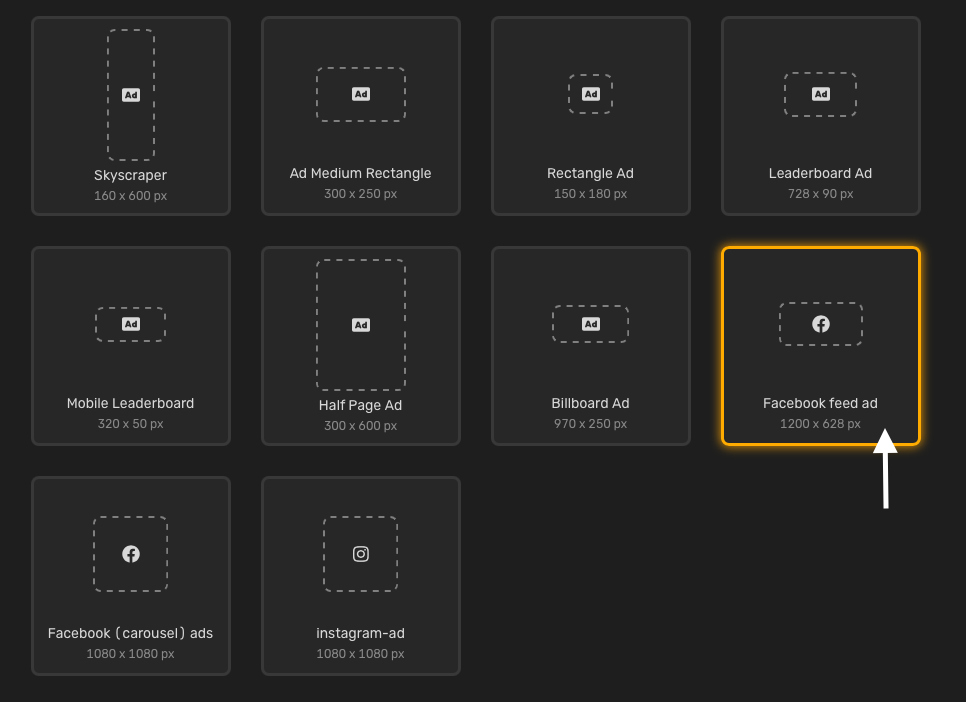Click the Ad icon in Ad Medium Rectangle card

361,94
